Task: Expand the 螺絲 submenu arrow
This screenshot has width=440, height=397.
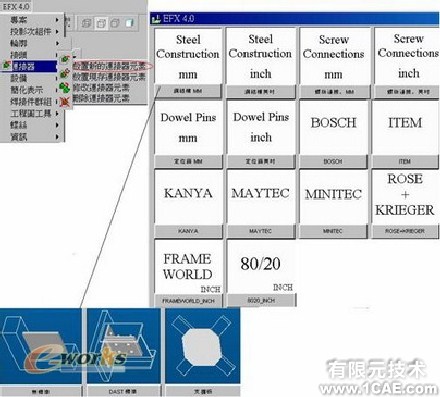Action: pyautogui.click(x=58, y=125)
